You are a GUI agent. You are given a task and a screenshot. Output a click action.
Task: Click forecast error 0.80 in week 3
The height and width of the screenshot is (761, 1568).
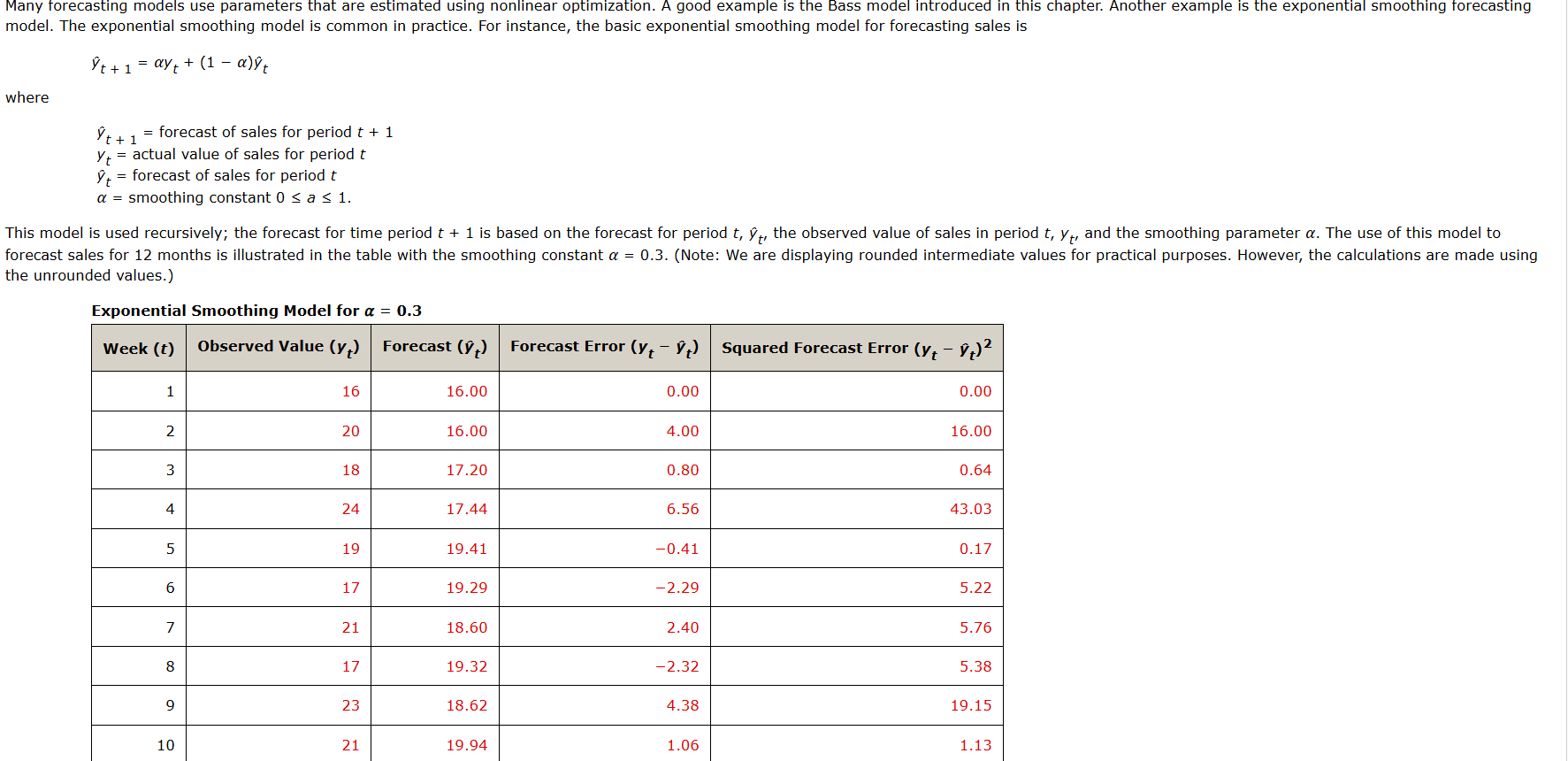[x=683, y=470]
